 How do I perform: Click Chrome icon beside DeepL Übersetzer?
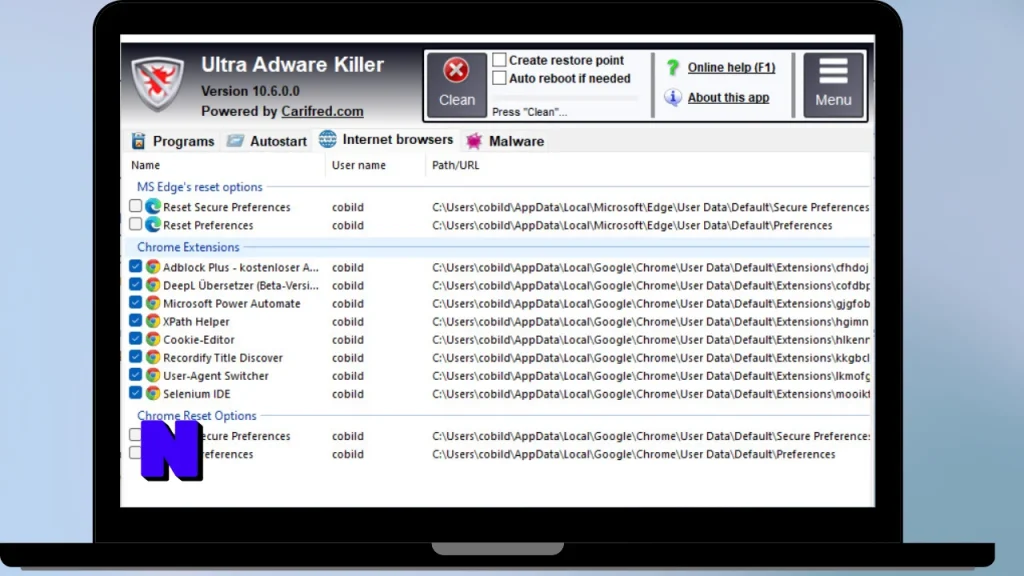point(153,285)
